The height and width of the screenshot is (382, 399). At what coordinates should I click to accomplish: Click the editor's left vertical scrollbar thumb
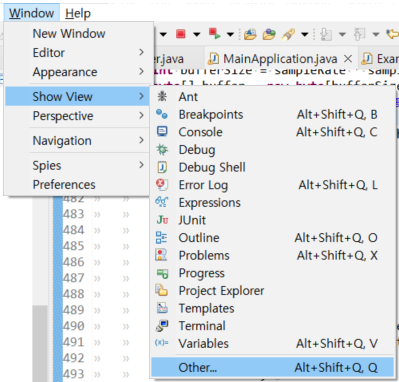(40, 343)
